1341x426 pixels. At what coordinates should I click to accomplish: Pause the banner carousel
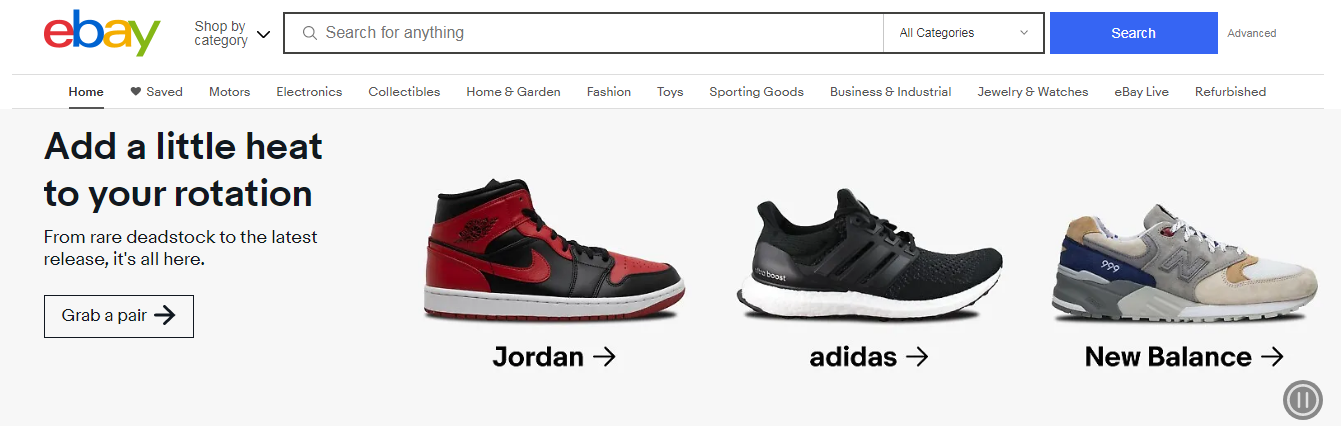1303,400
